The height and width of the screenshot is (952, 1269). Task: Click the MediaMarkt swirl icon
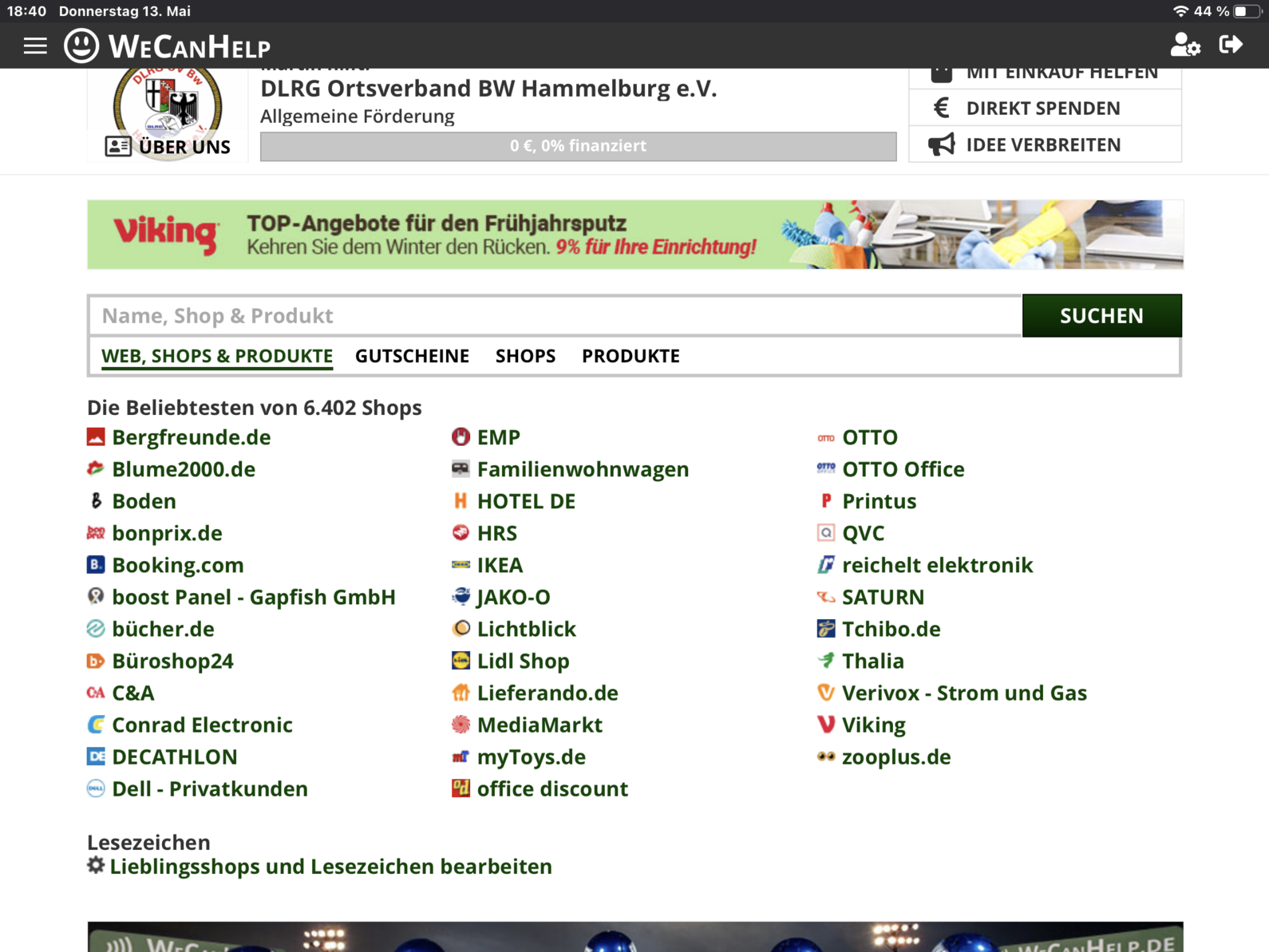coord(461,725)
